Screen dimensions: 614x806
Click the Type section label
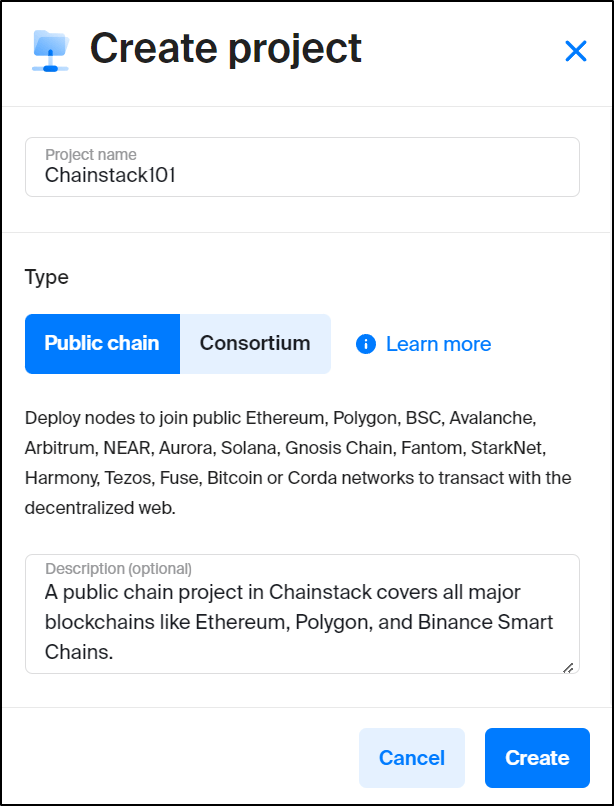tap(46, 277)
